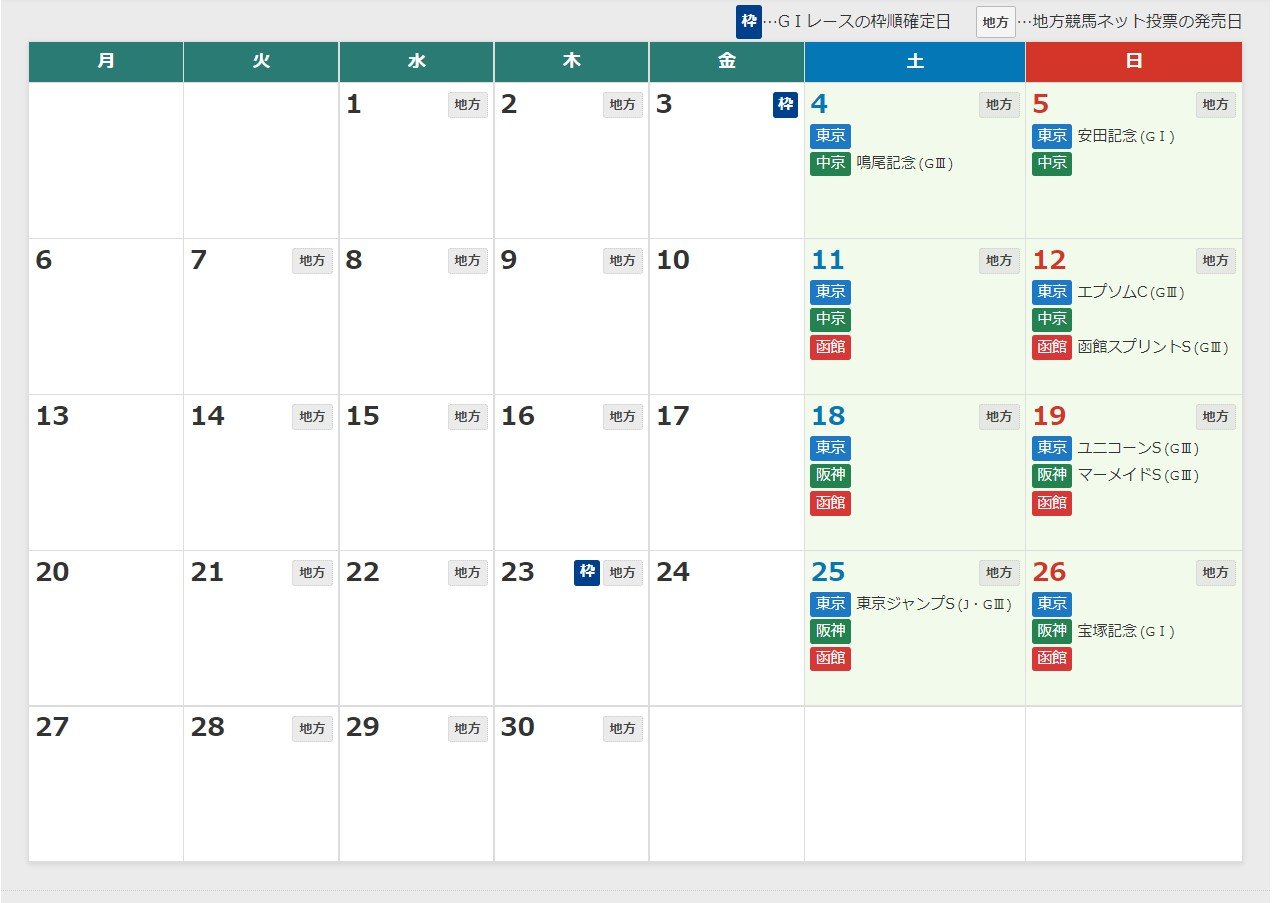
Task: Click the 地方 badge on day 21
Action: (x=313, y=573)
